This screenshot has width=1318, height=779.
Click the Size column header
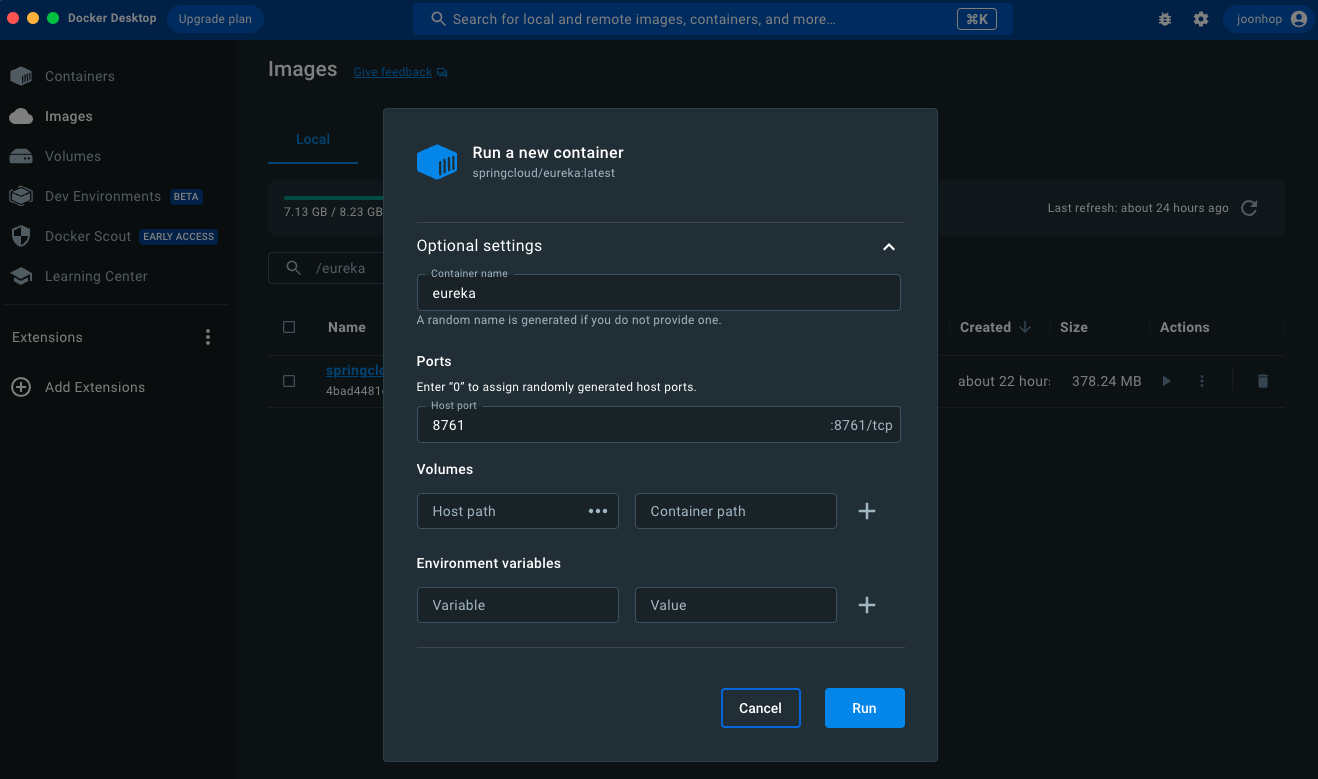1074,327
